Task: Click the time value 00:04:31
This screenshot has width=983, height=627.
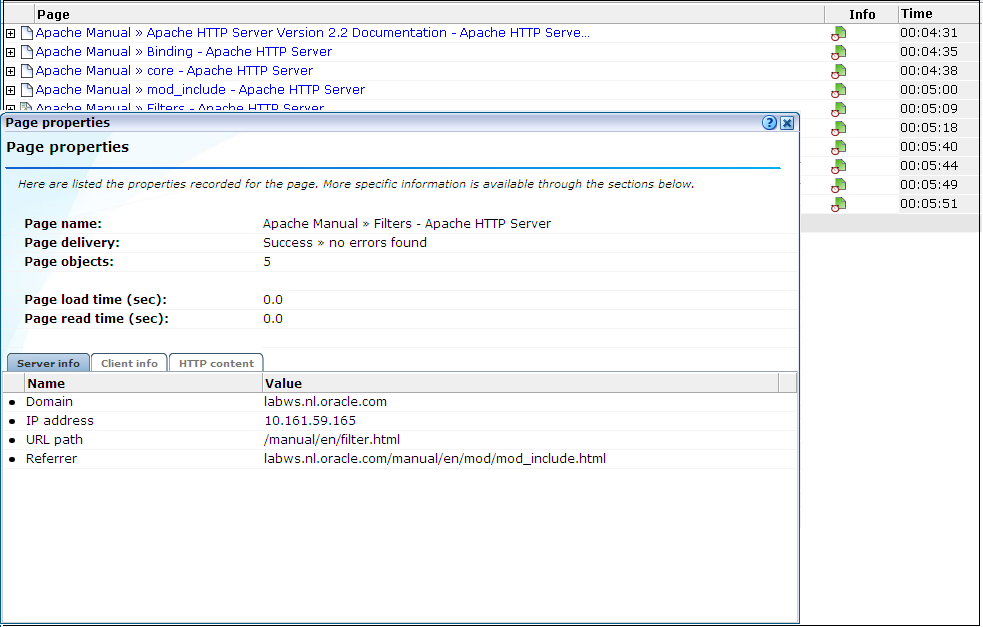Action: click(x=929, y=33)
